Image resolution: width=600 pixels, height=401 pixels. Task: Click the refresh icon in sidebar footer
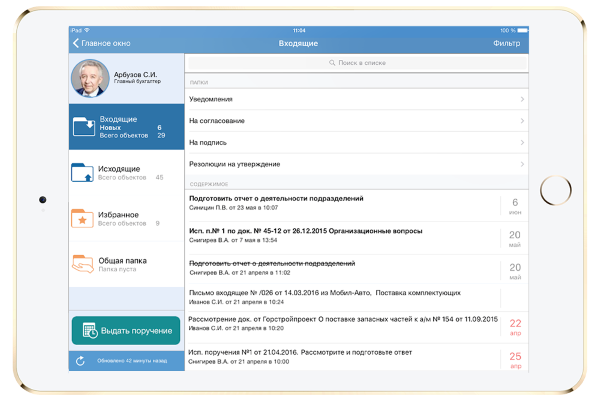(80, 361)
